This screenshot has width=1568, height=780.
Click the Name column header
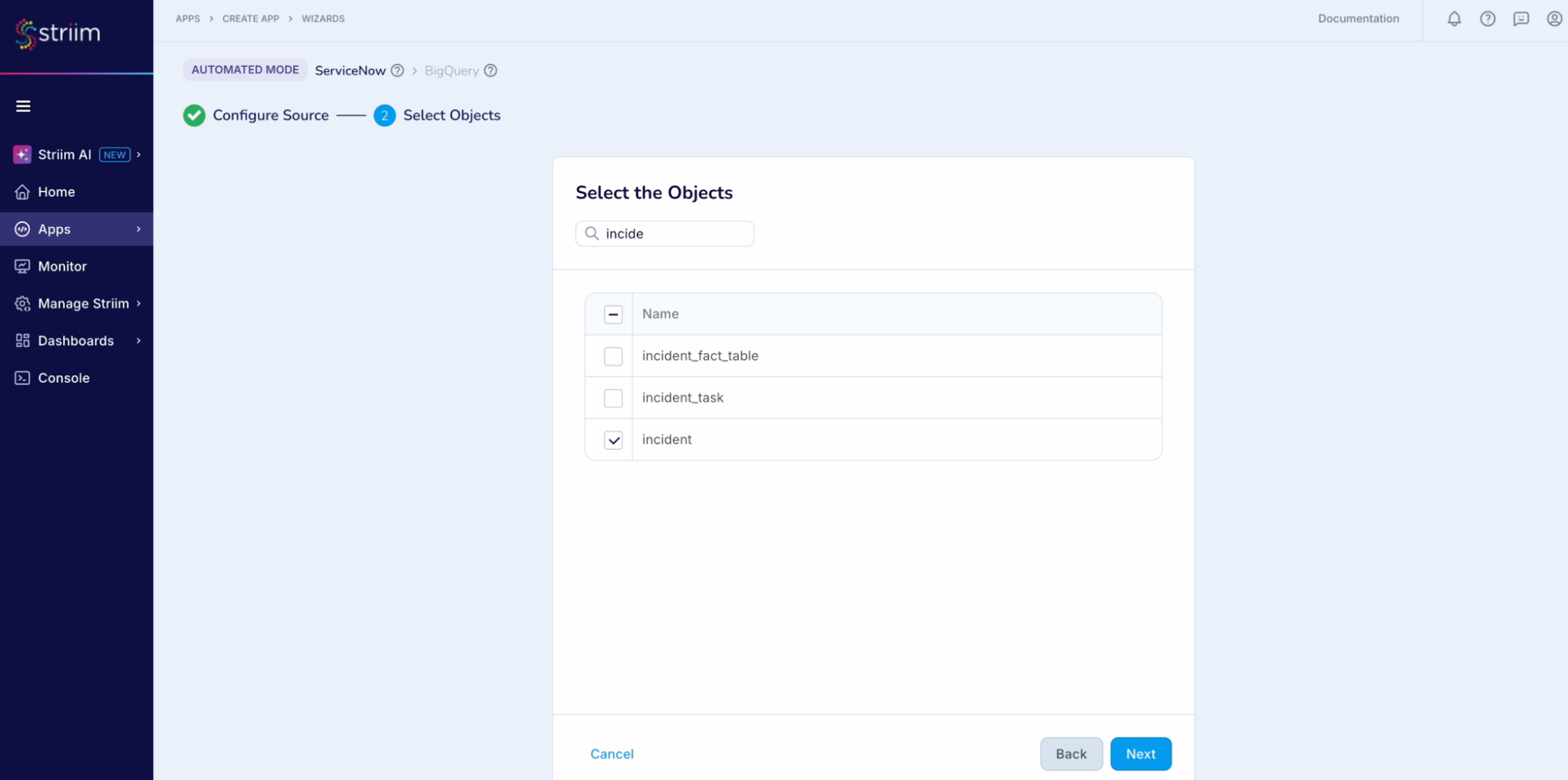click(x=660, y=314)
